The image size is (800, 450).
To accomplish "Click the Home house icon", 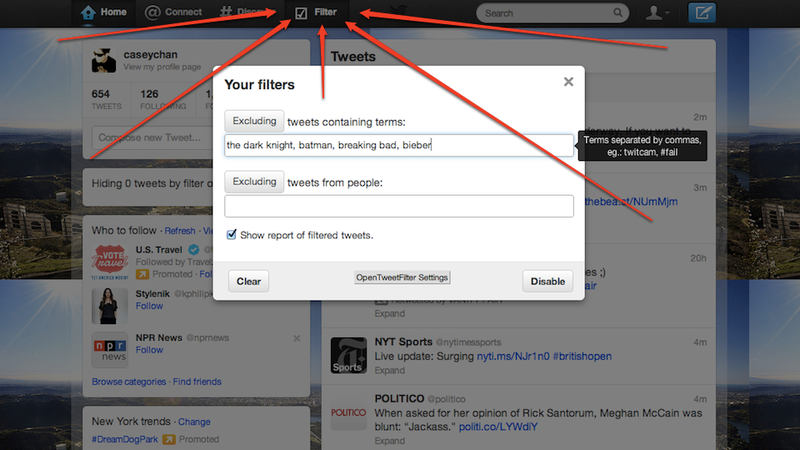I will [88, 13].
